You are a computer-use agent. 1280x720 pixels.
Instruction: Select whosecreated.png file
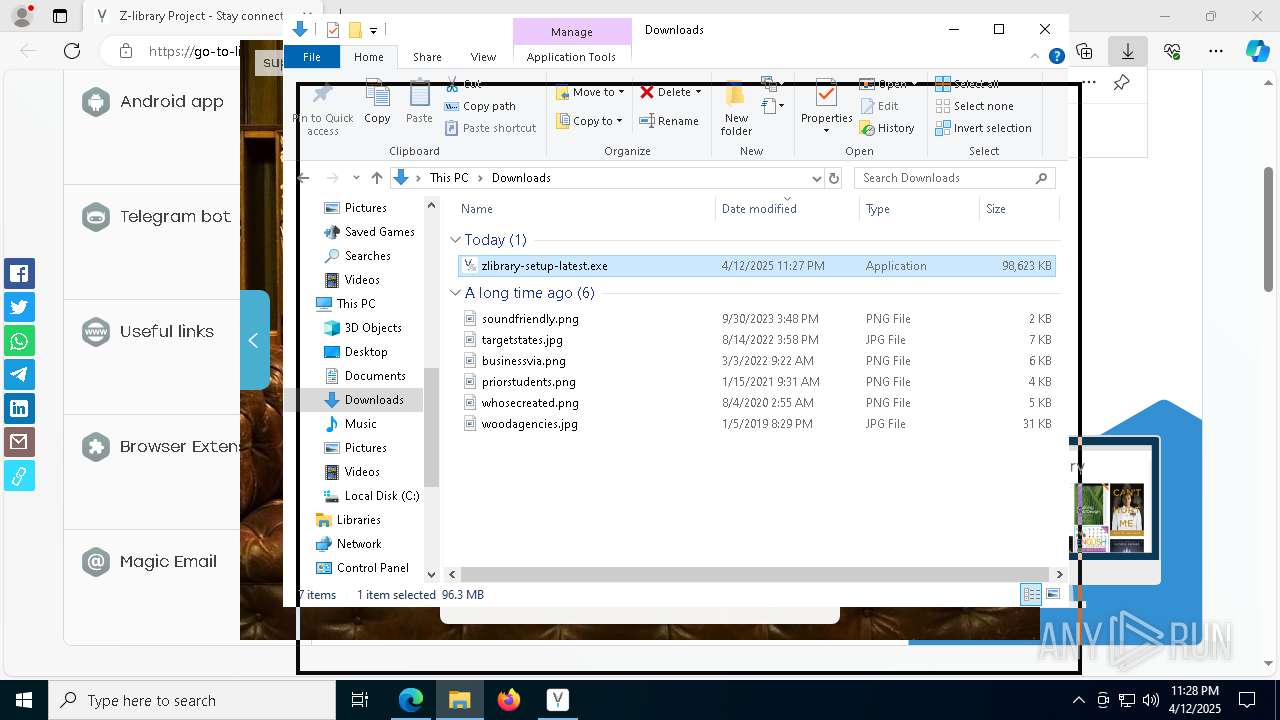[756, 403]
